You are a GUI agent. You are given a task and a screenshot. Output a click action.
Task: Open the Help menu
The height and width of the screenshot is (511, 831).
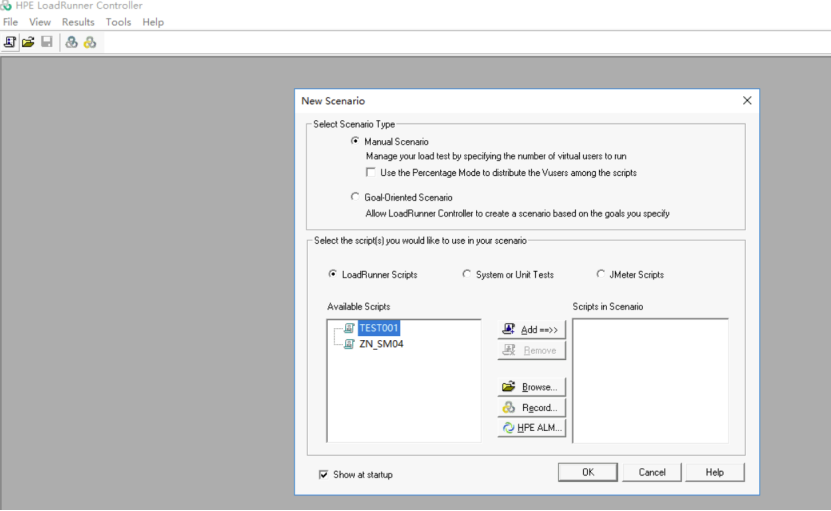(x=153, y=22)
